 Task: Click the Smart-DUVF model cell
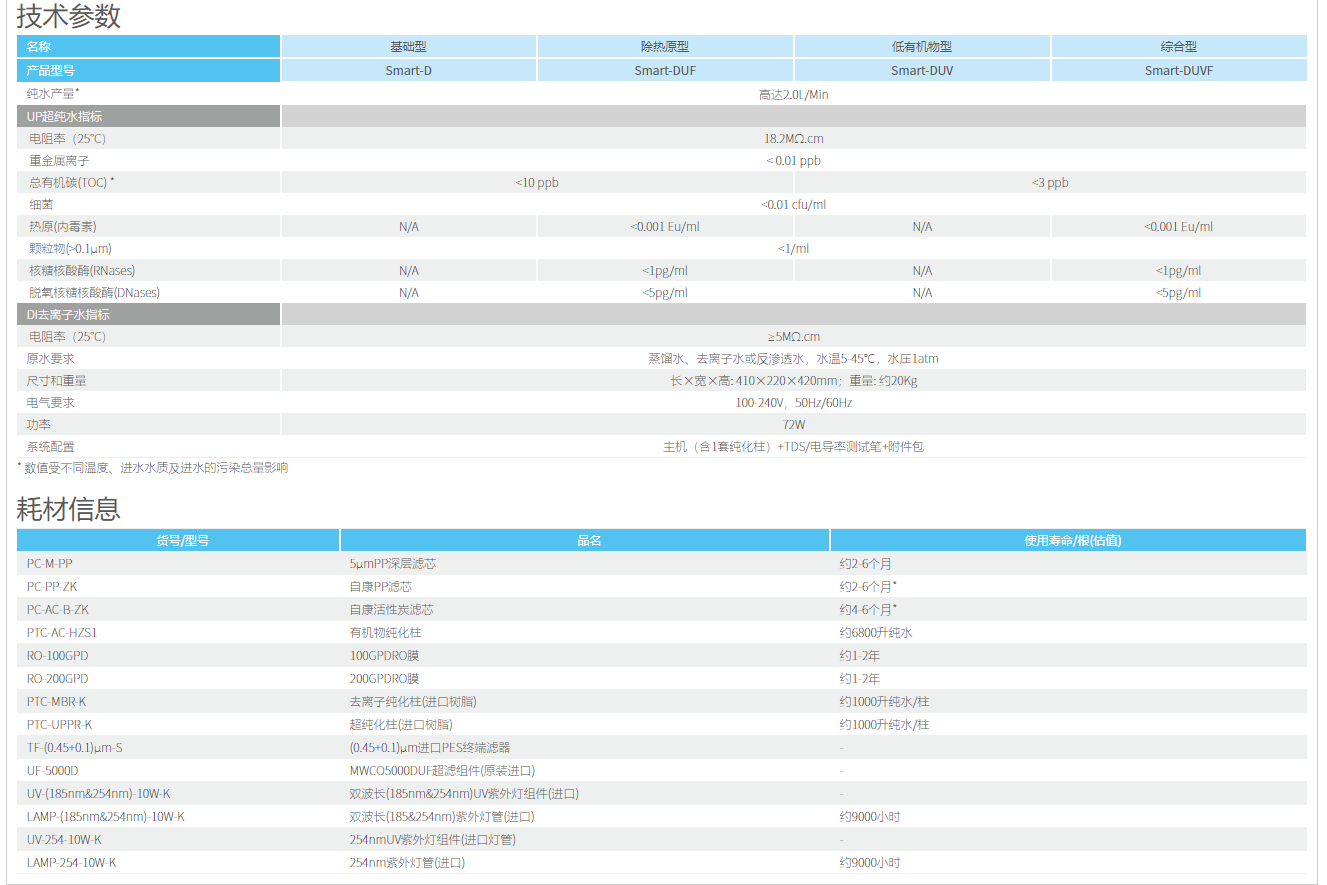click(x=1179, y=71)
